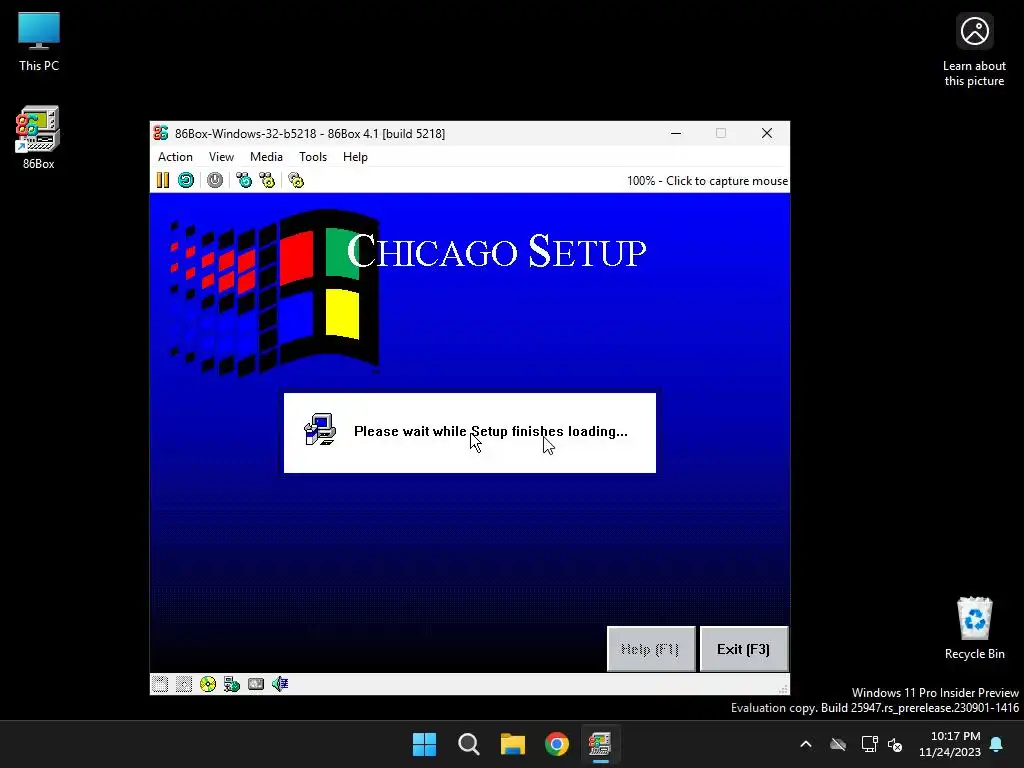Click the CD-ROM disc status bar icon

click(x=208, y=684)
